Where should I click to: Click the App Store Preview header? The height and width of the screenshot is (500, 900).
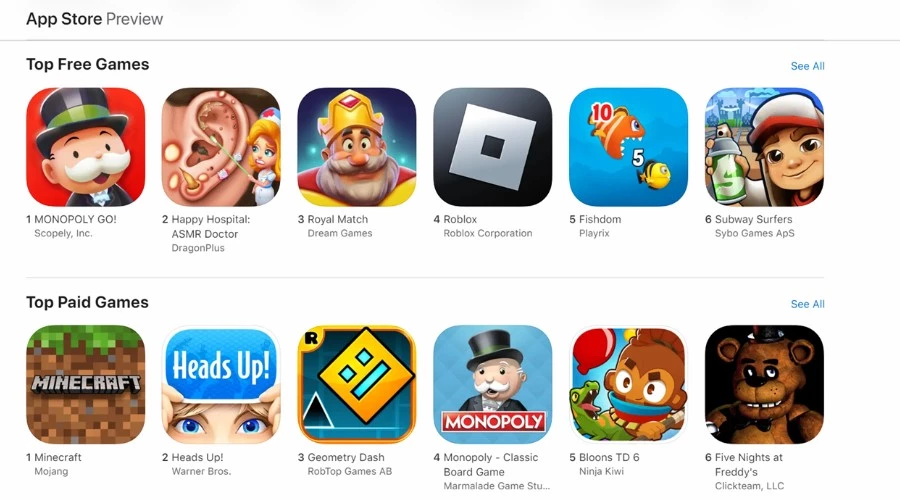click(95, 19)
